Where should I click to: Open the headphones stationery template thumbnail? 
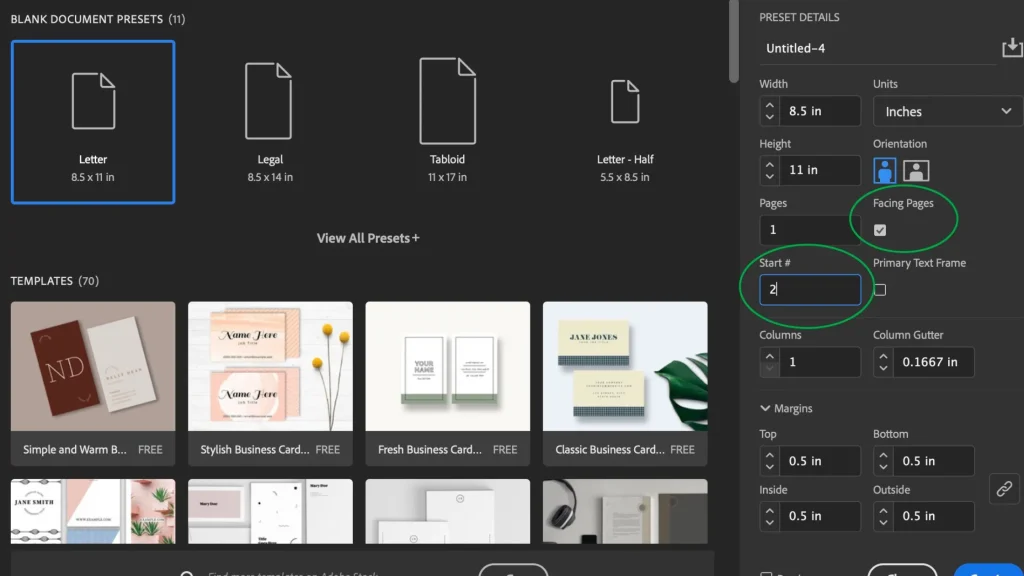pyautogui.click(x=624, y=511)
